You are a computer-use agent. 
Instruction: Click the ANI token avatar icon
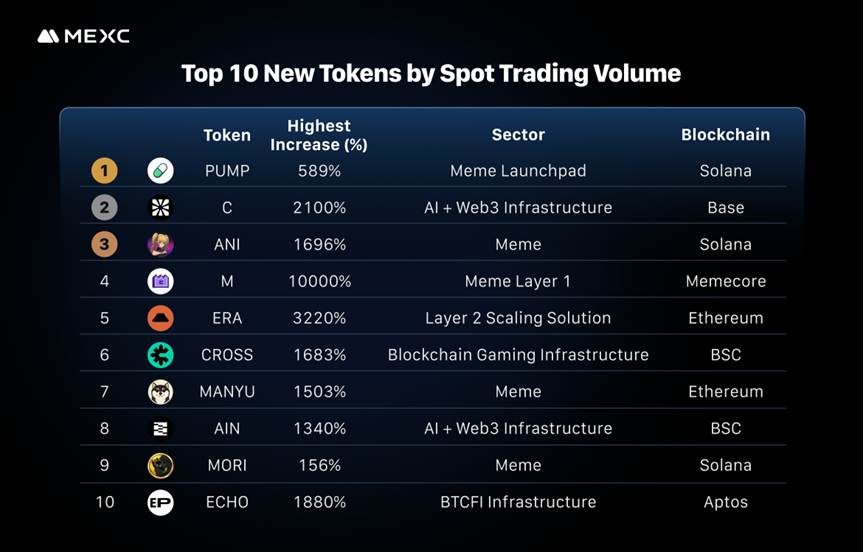coord(160,245)
